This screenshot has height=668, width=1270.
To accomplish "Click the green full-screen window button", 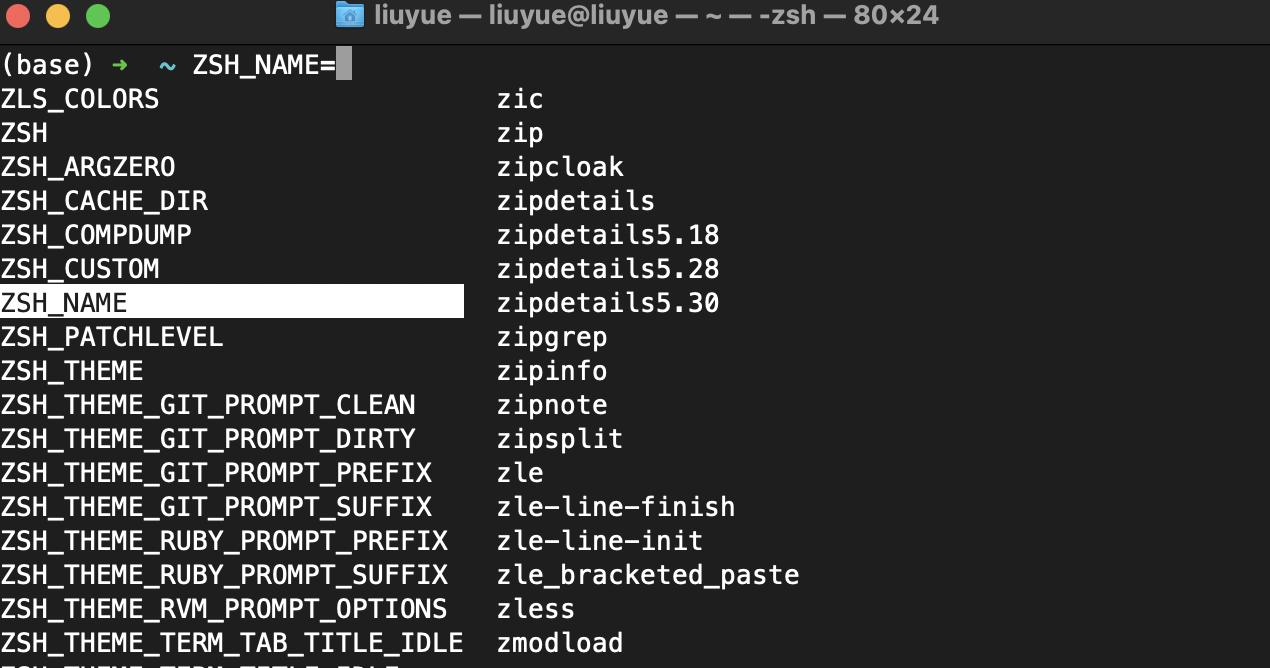I will point(97,16).
